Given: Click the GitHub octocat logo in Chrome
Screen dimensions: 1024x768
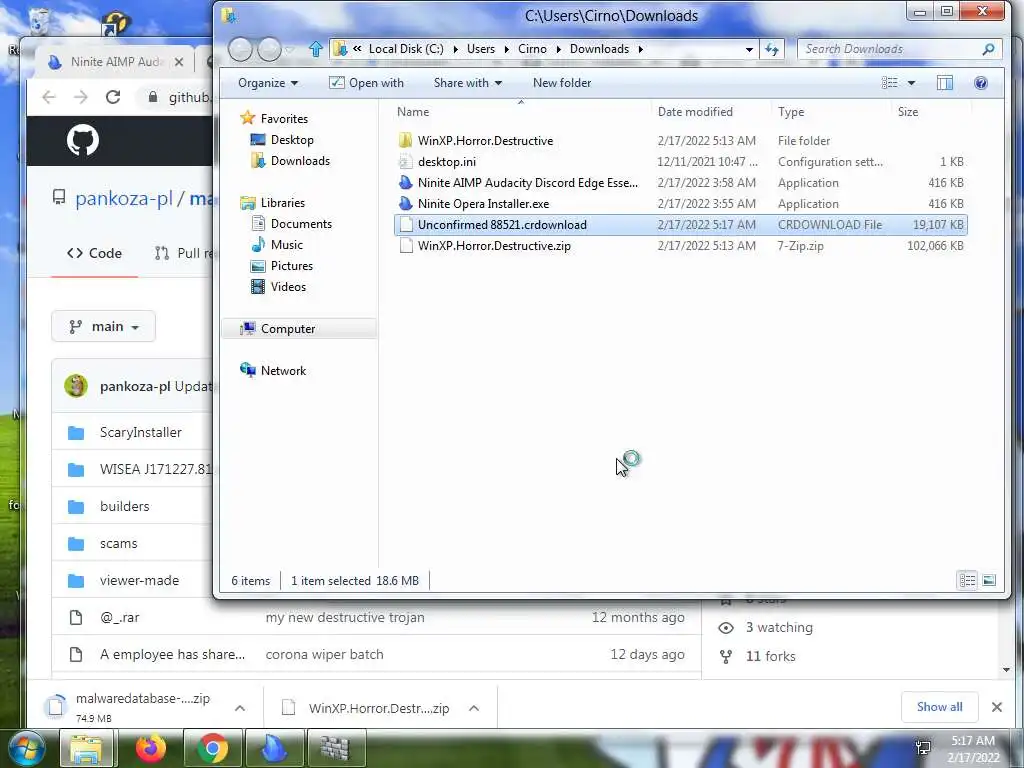Looking at the screenshot, I should click(83, 140).
